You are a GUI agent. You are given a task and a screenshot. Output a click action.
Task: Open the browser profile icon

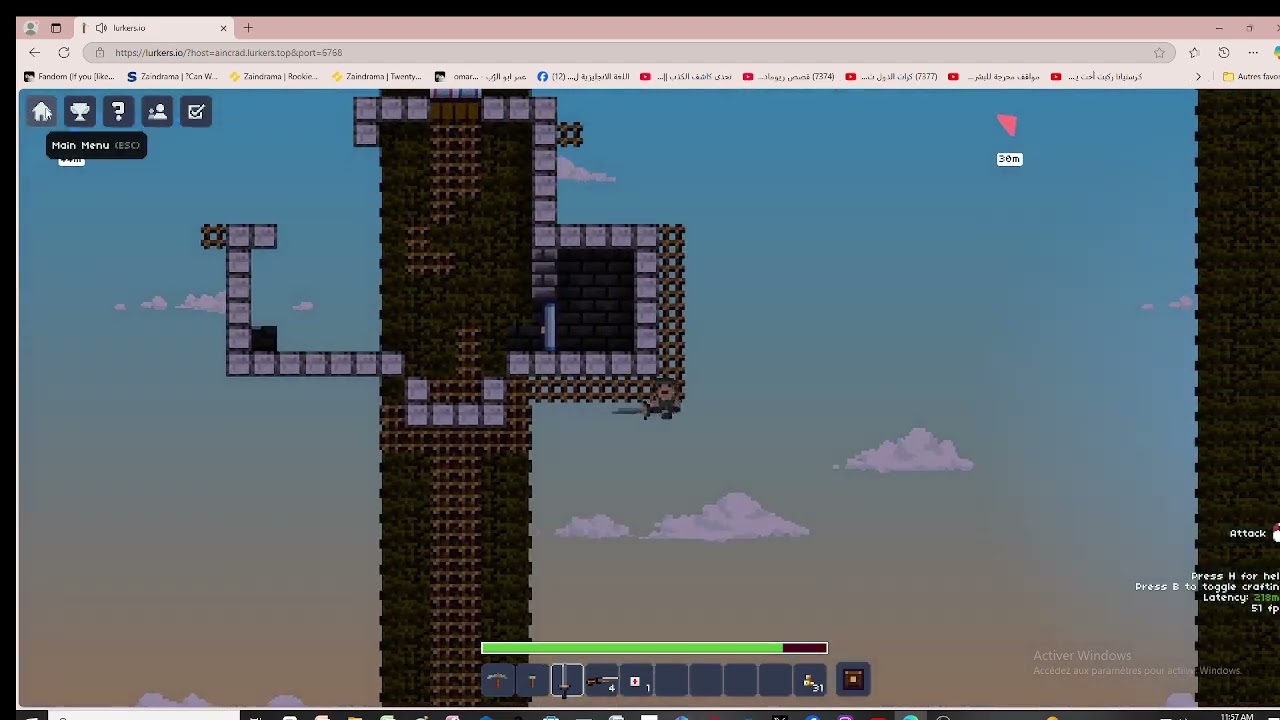click(x=30, y=28)
